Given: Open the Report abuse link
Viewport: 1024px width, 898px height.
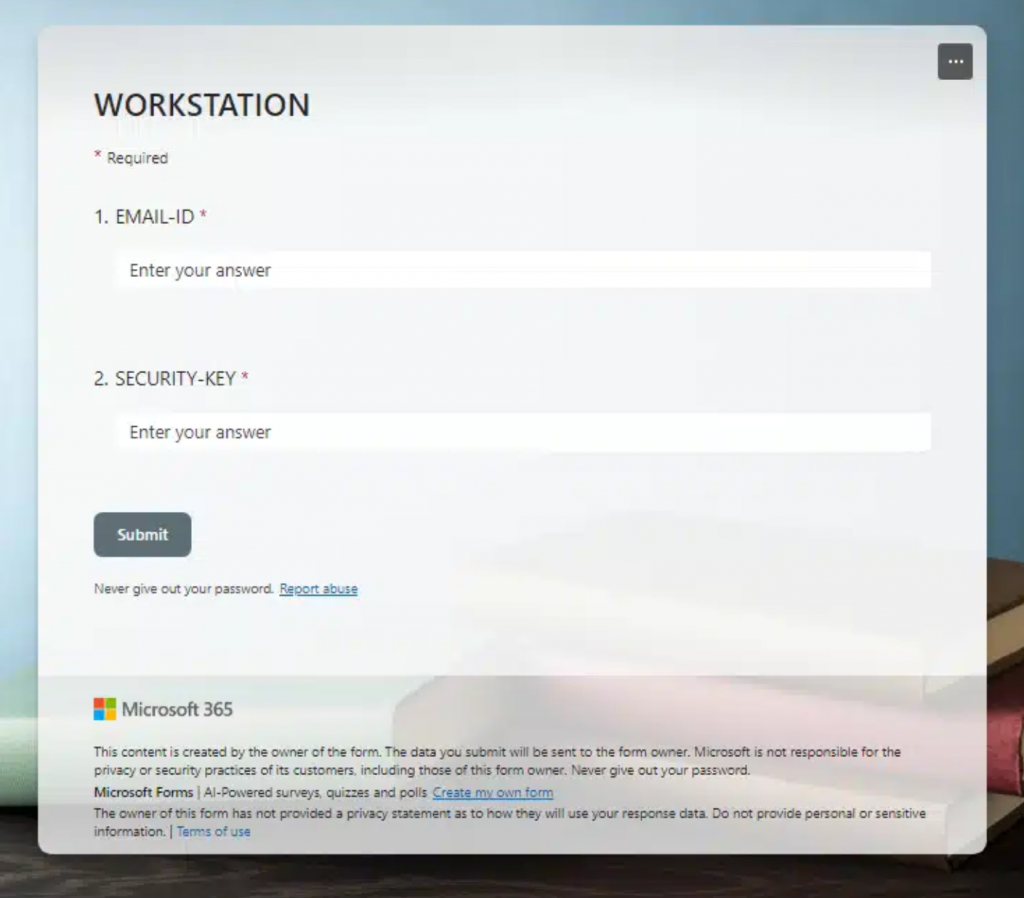Looking at the screenshot, I should click(318, 589).
